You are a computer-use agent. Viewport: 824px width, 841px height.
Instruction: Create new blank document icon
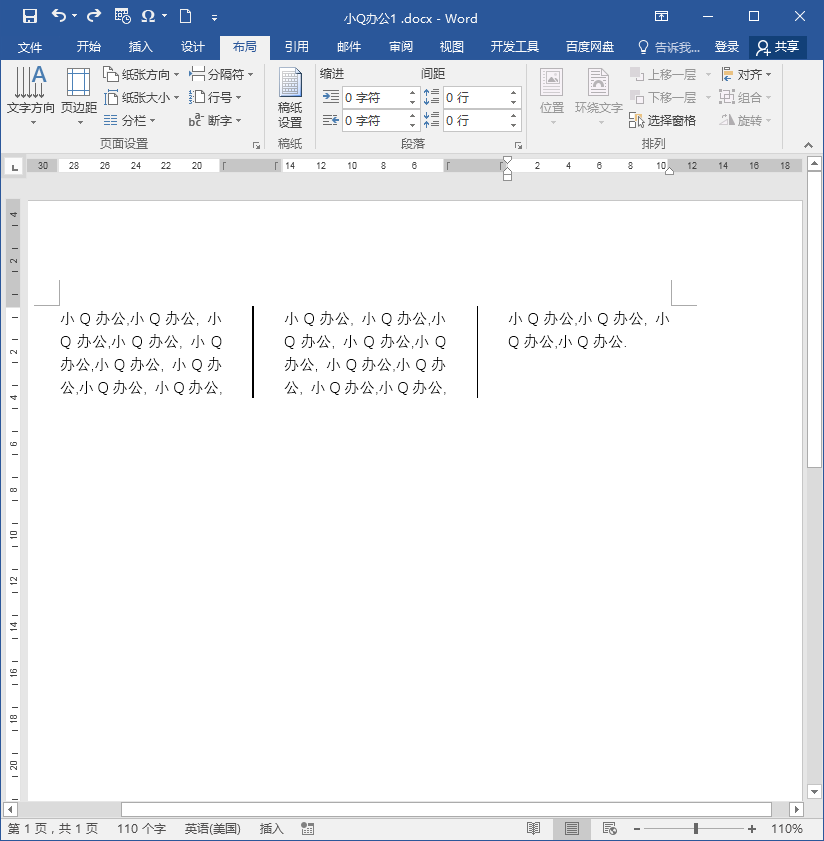coord(185,17)
